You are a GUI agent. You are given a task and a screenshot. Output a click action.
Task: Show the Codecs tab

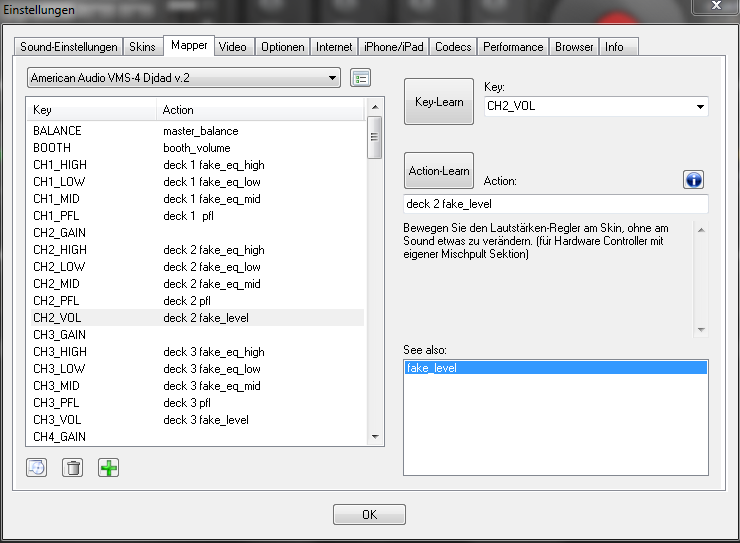point(453,47)
